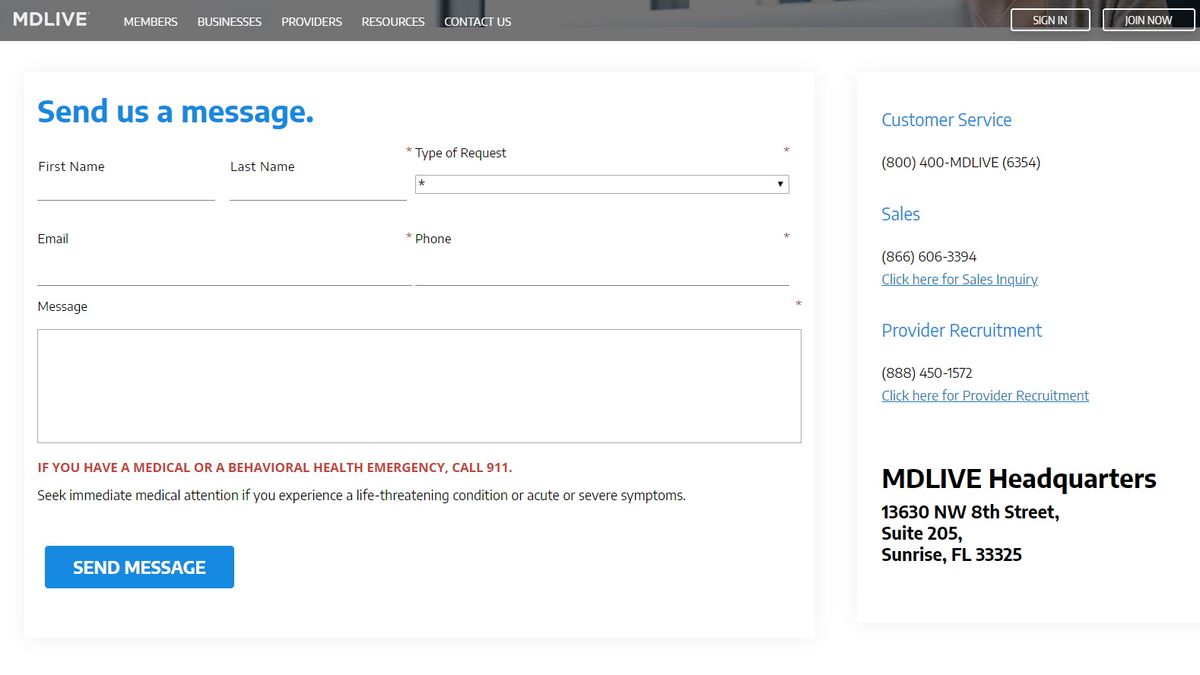1200x675 pixels.
Task: Open the Members menu
Action: (x=151, y=21)
